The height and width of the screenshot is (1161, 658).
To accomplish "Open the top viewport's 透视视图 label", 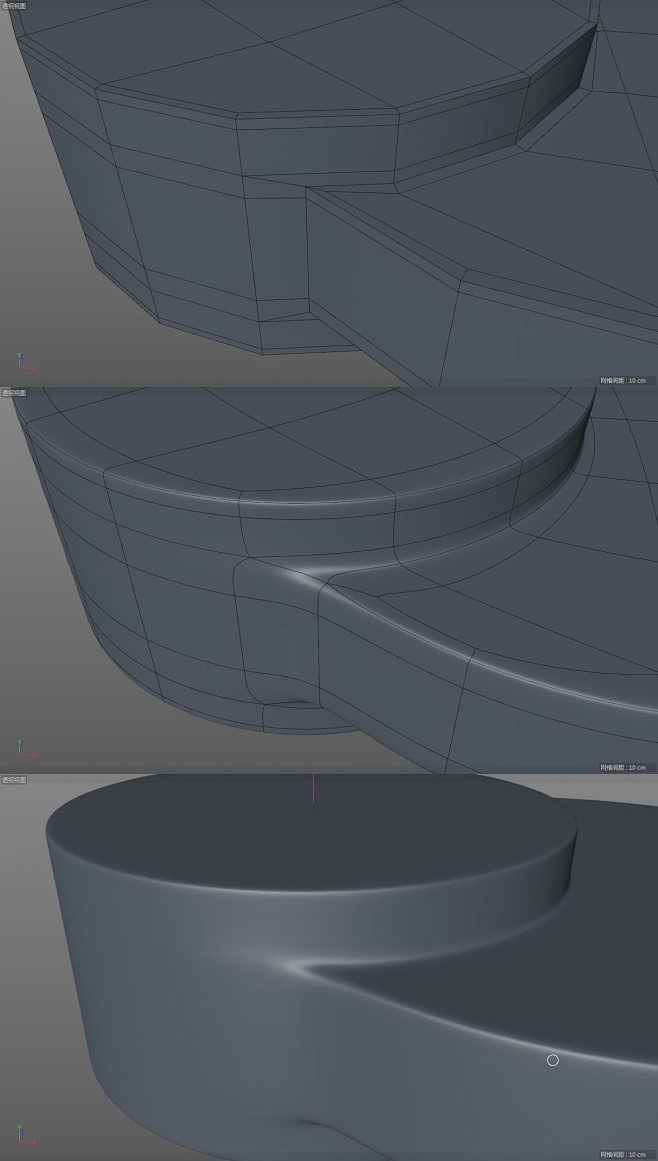I will [14, 6].
